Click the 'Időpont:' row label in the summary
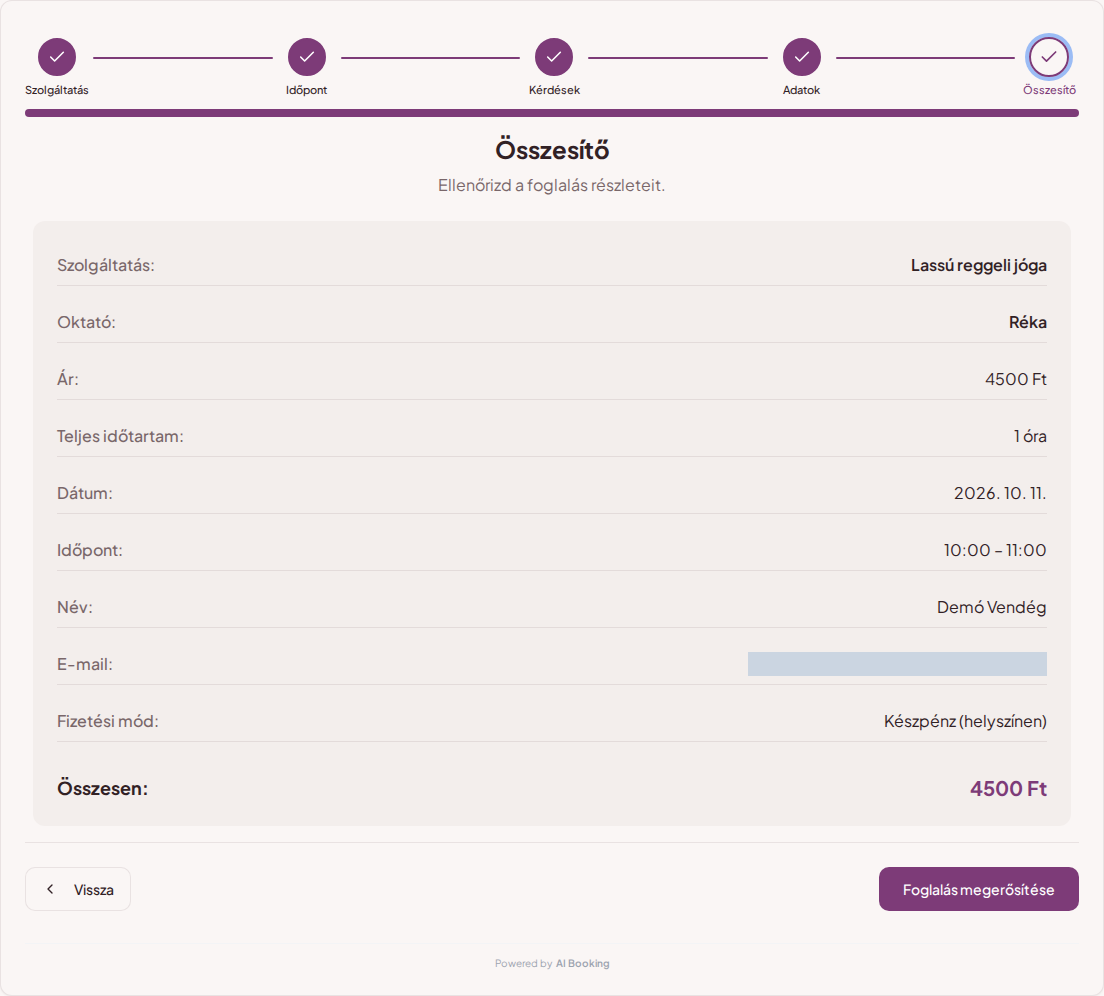The image size is (1104, 996). 89,550
